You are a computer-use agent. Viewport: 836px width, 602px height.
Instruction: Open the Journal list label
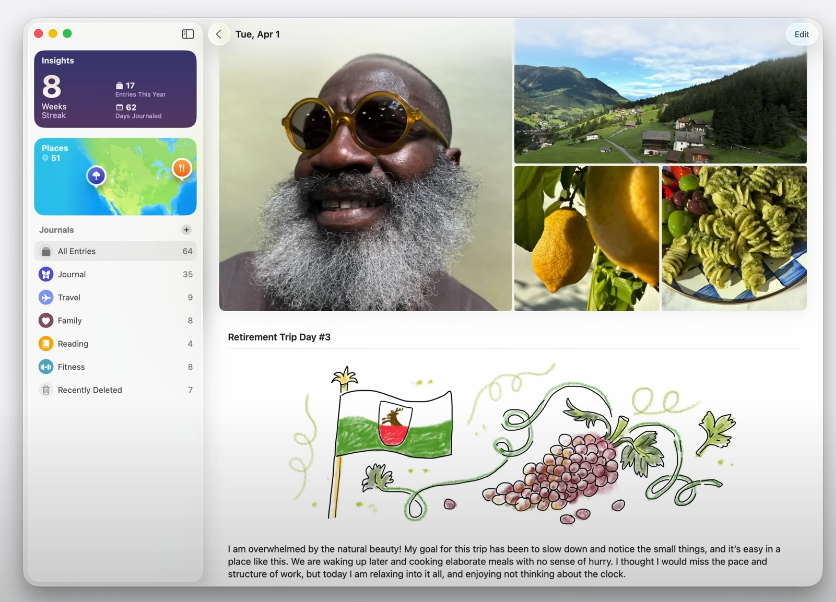(71, 274)
